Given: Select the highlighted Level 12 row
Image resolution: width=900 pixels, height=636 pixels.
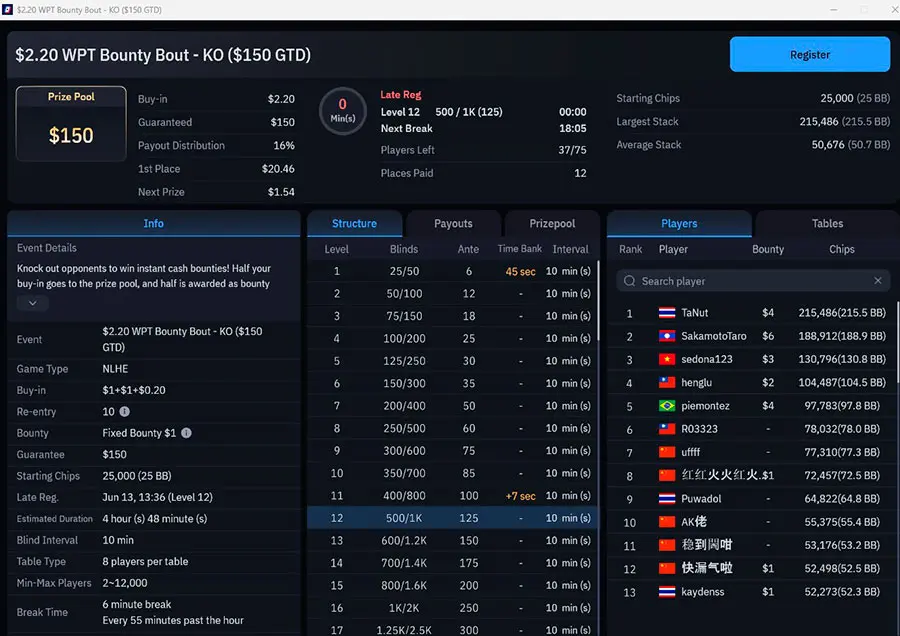Looking at the screenshot, I should click(450, 518).
